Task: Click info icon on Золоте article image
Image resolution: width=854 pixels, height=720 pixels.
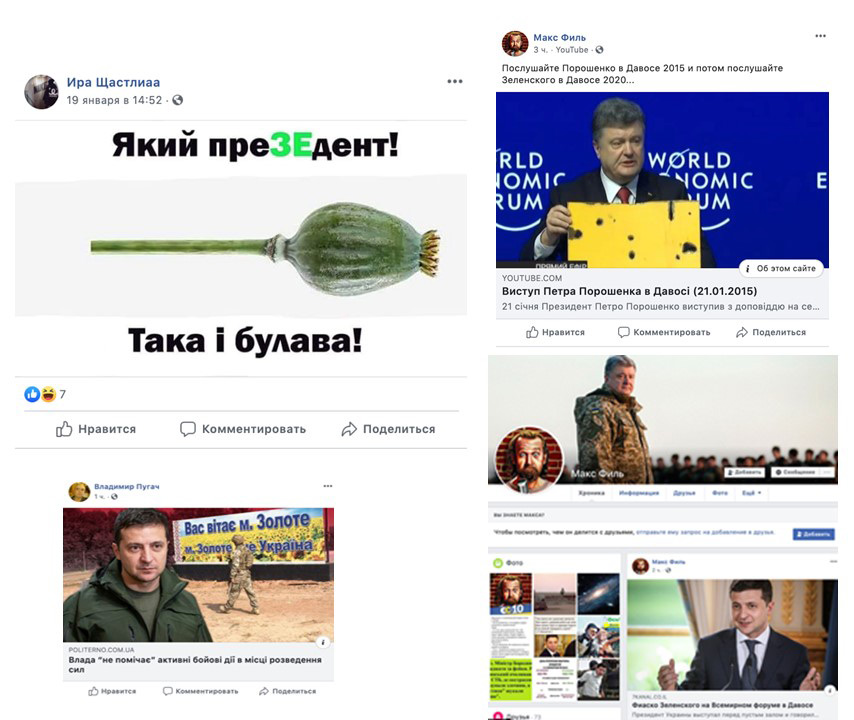Action: coord(323,642)
